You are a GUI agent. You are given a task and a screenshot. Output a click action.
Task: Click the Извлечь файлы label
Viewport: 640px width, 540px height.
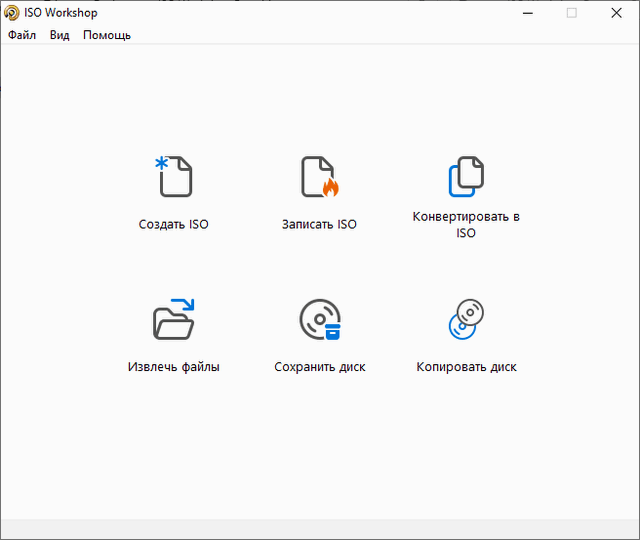174,367
